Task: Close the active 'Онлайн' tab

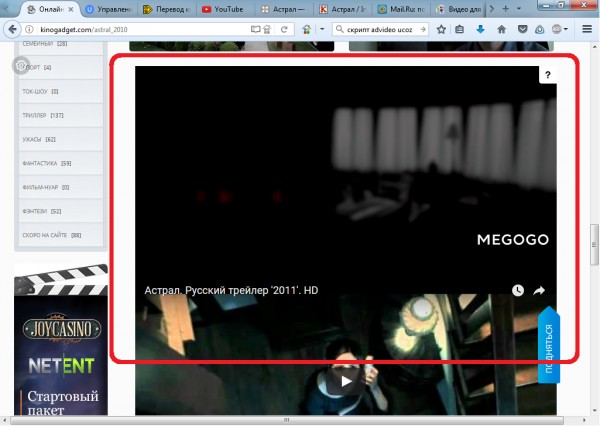Action: coord(71,10)
